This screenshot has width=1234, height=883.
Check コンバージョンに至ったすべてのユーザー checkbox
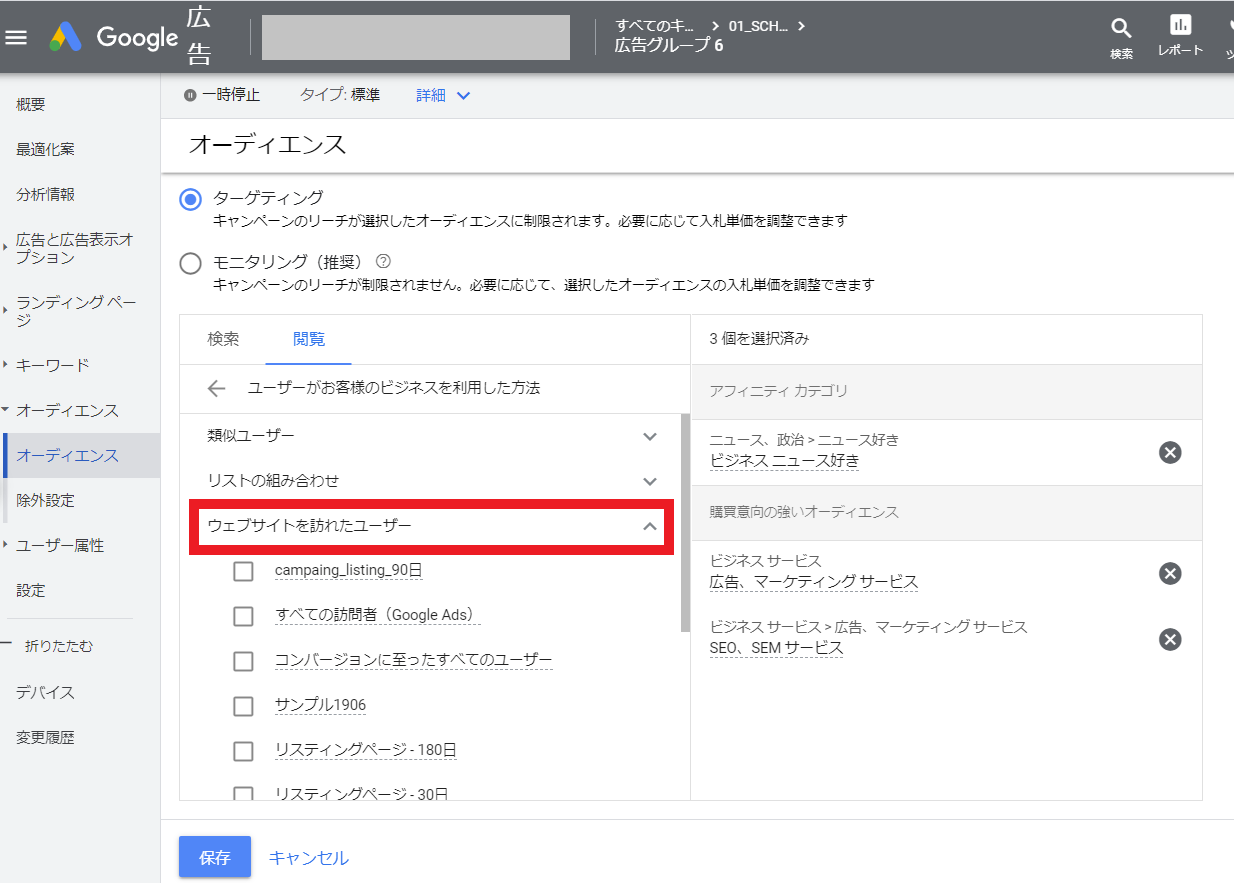(243, 661)
